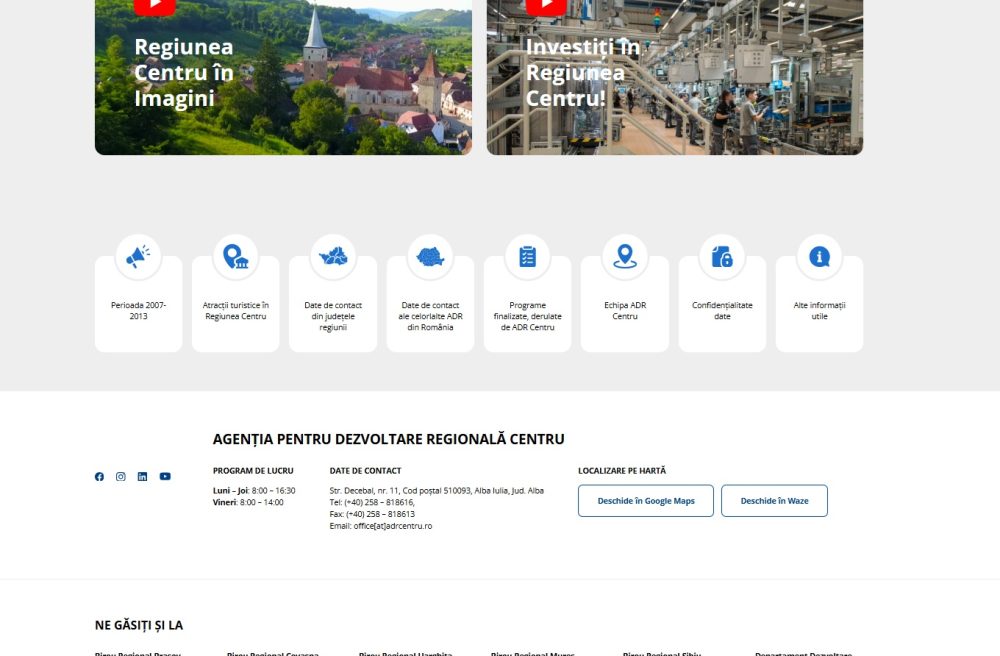
Task: Play the Regiunea Centru în Imagini video
Action: click(154, 7)
